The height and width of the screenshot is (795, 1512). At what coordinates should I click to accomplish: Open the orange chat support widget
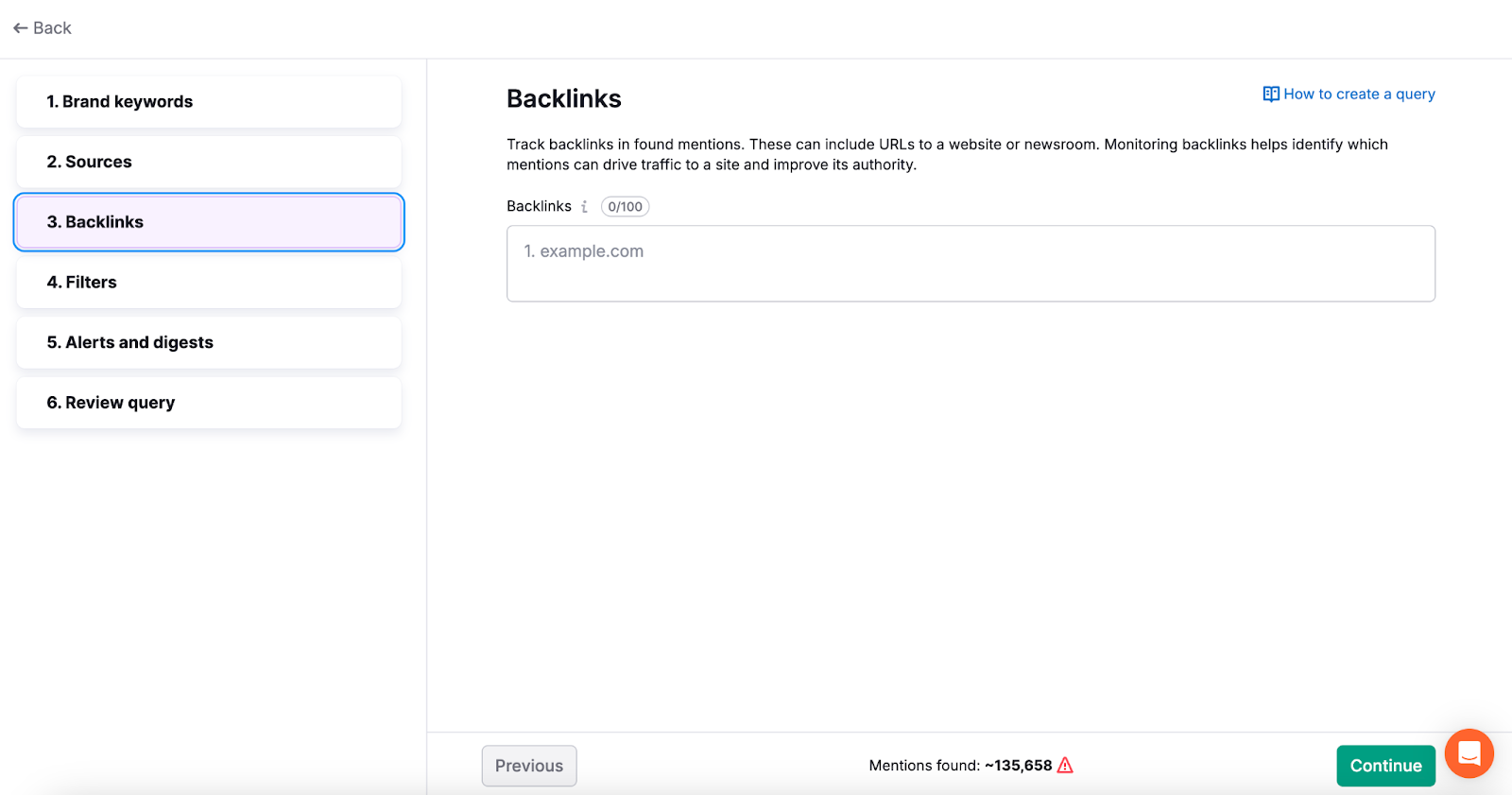(x=1469, y=753)
